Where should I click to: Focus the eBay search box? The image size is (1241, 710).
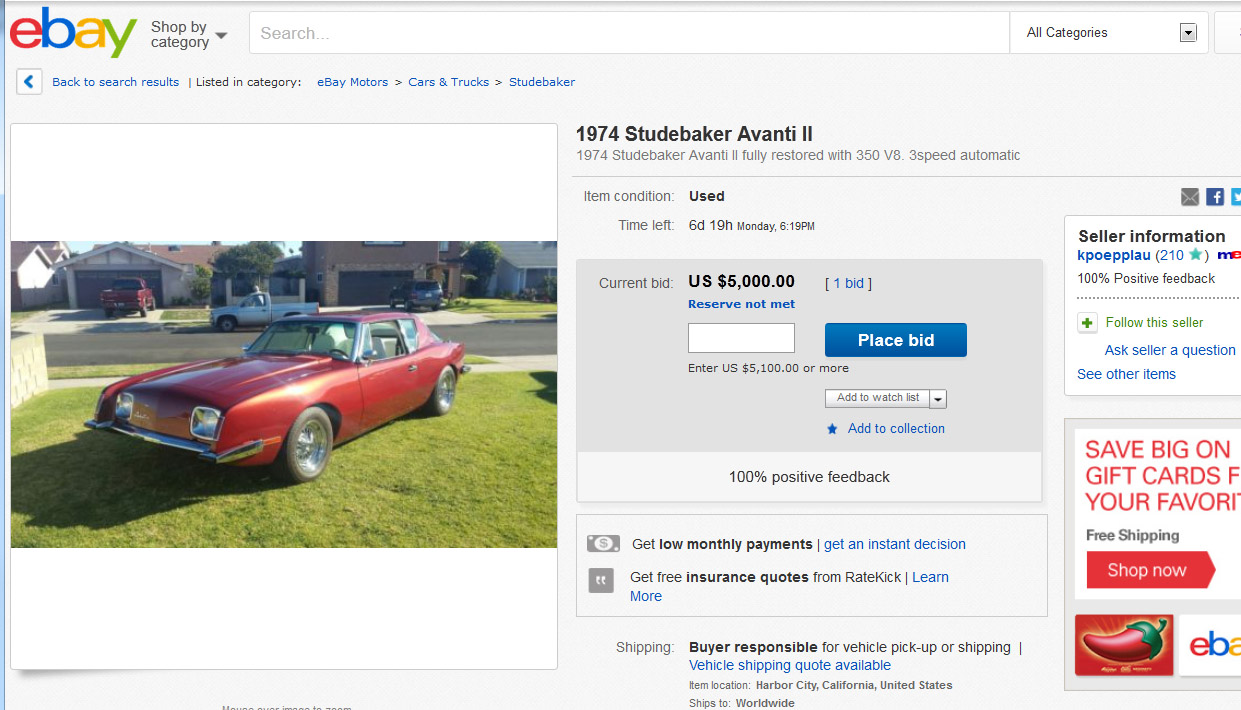(x=629, y=33)
